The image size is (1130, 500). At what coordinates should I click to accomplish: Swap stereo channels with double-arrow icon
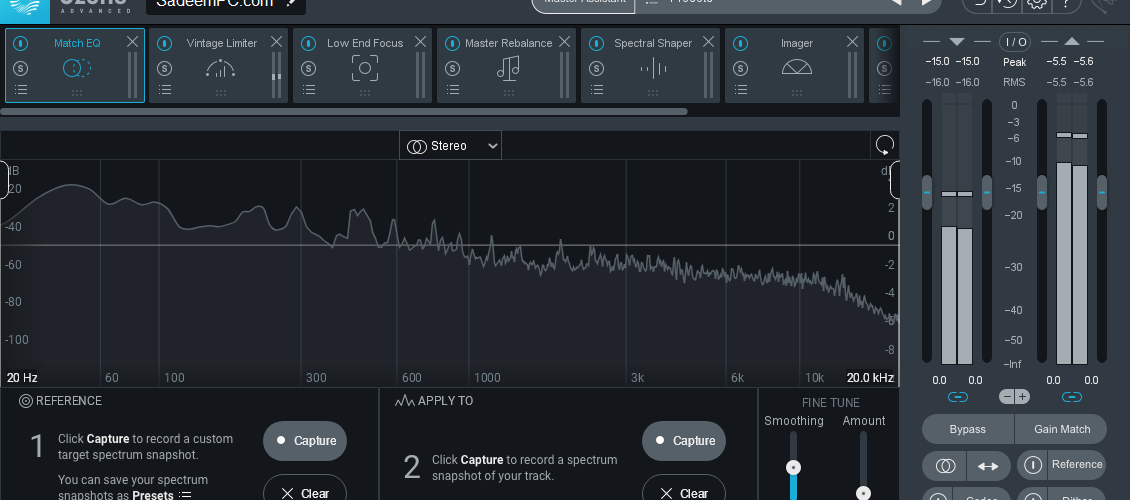tap(987, 466)
